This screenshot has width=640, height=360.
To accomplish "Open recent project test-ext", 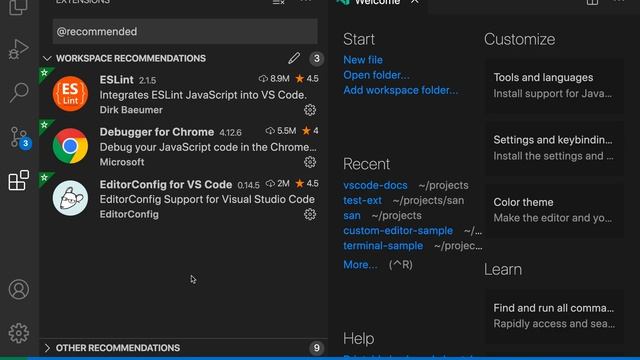I will point(362,200).
